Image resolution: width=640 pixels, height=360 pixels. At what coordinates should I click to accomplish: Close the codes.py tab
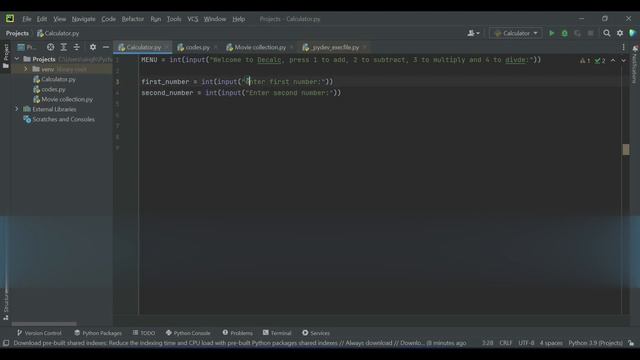215,47
